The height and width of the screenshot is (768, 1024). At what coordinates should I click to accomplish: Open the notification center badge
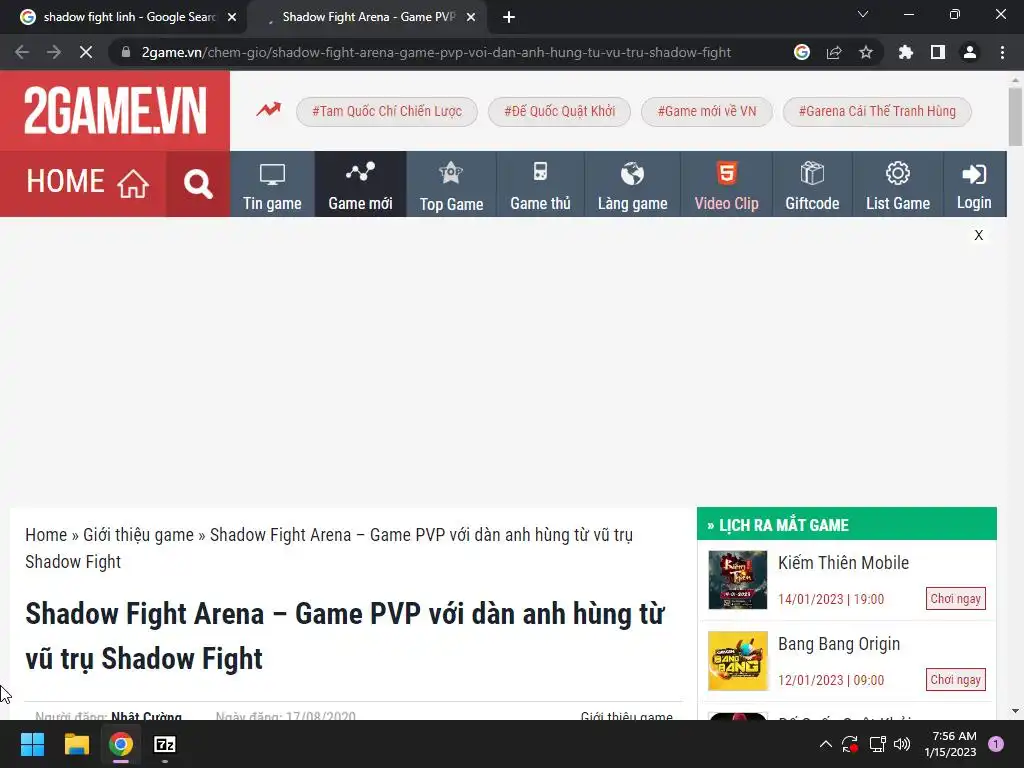tap(996, 744)
